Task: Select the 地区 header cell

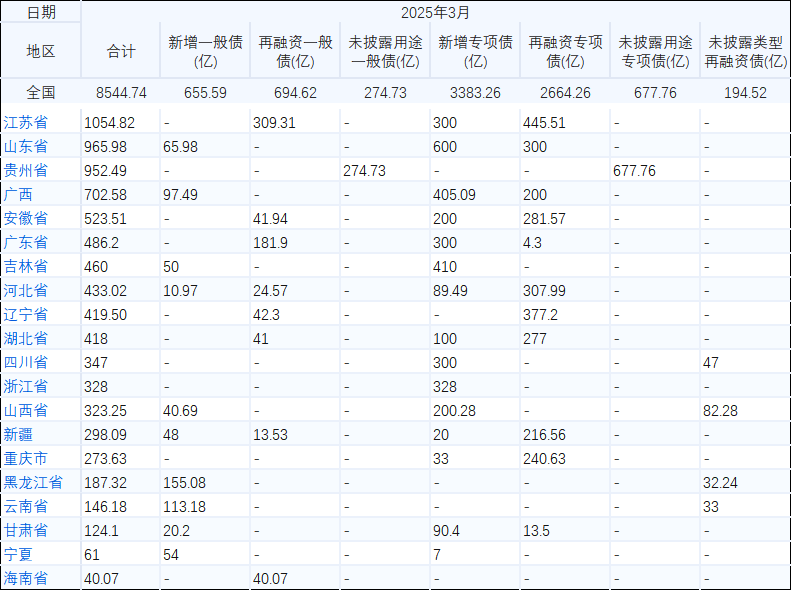Action: (x=41, y=51)
